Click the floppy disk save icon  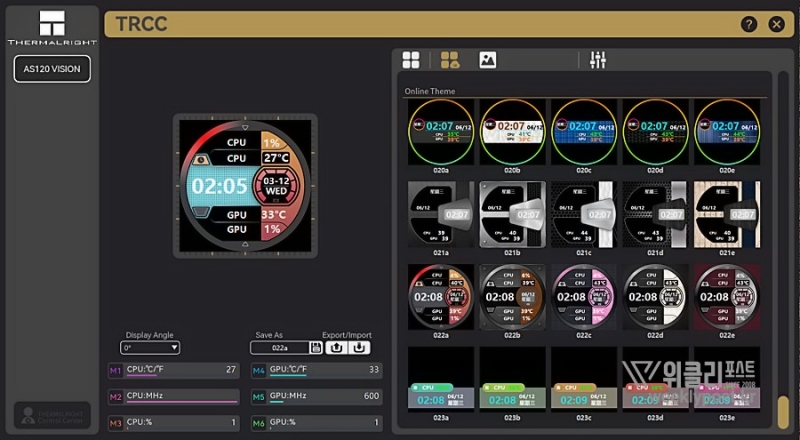316,347
